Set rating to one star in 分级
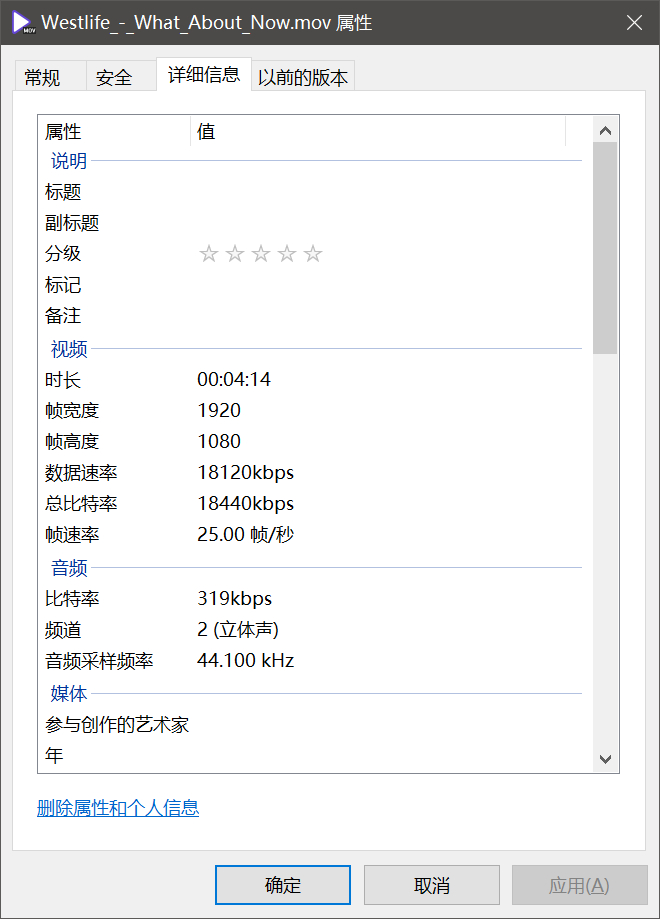Viewport: 660px width, 919px height. pos(209,254)
